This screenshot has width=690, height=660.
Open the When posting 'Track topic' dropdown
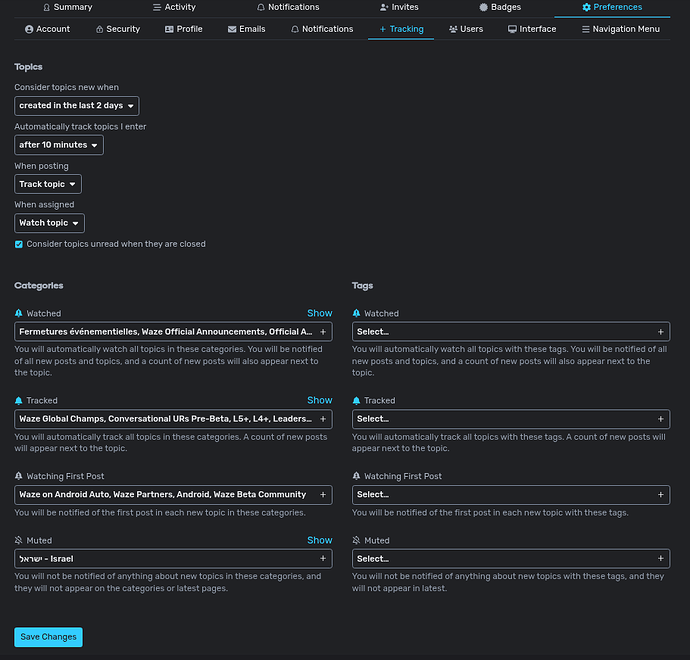tap(48, 184)
